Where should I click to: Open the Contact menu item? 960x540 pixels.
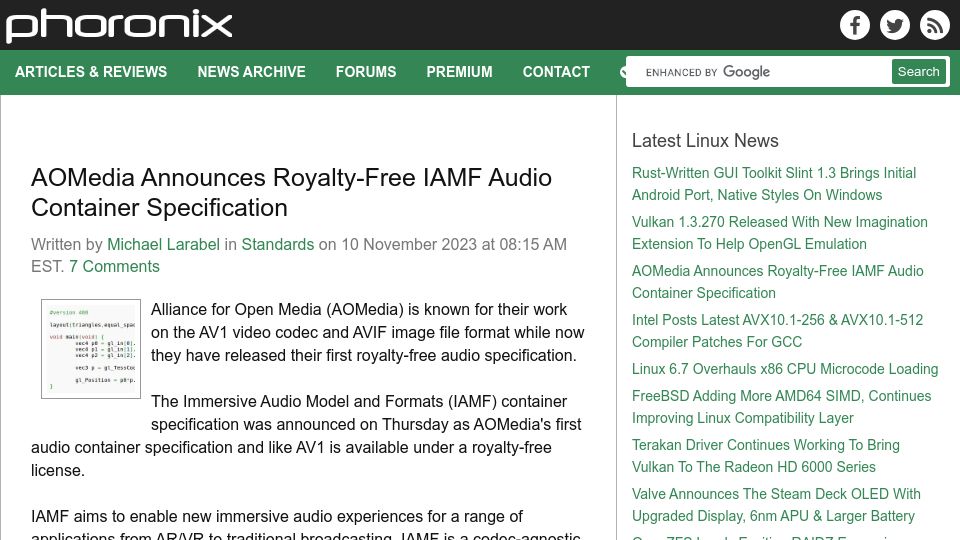[556, 72]
